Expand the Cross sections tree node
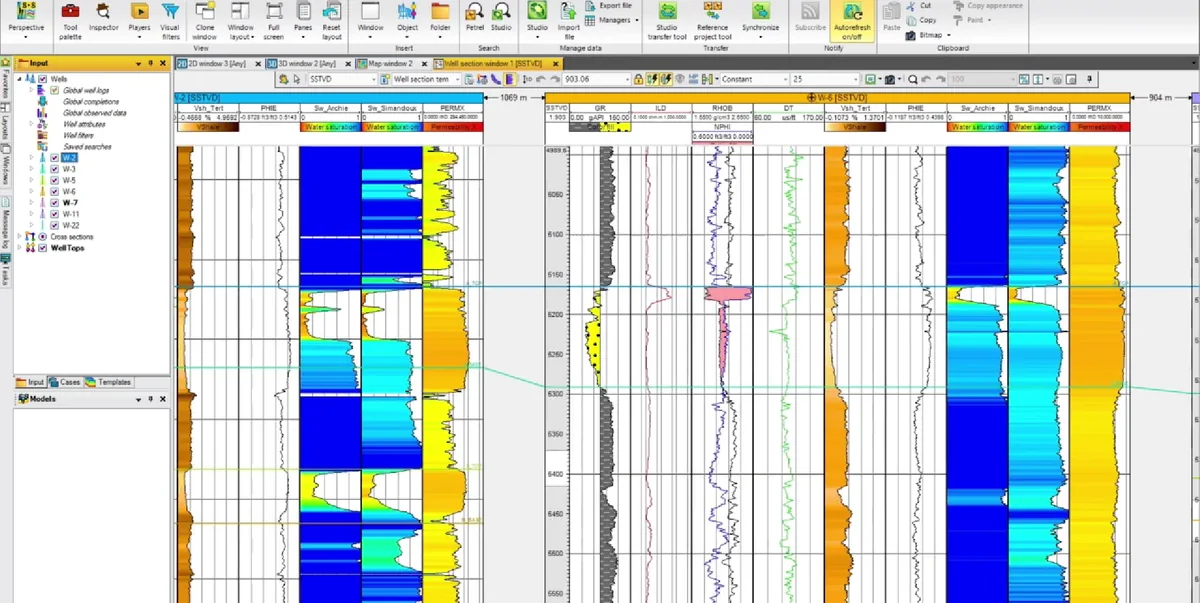 20,236
